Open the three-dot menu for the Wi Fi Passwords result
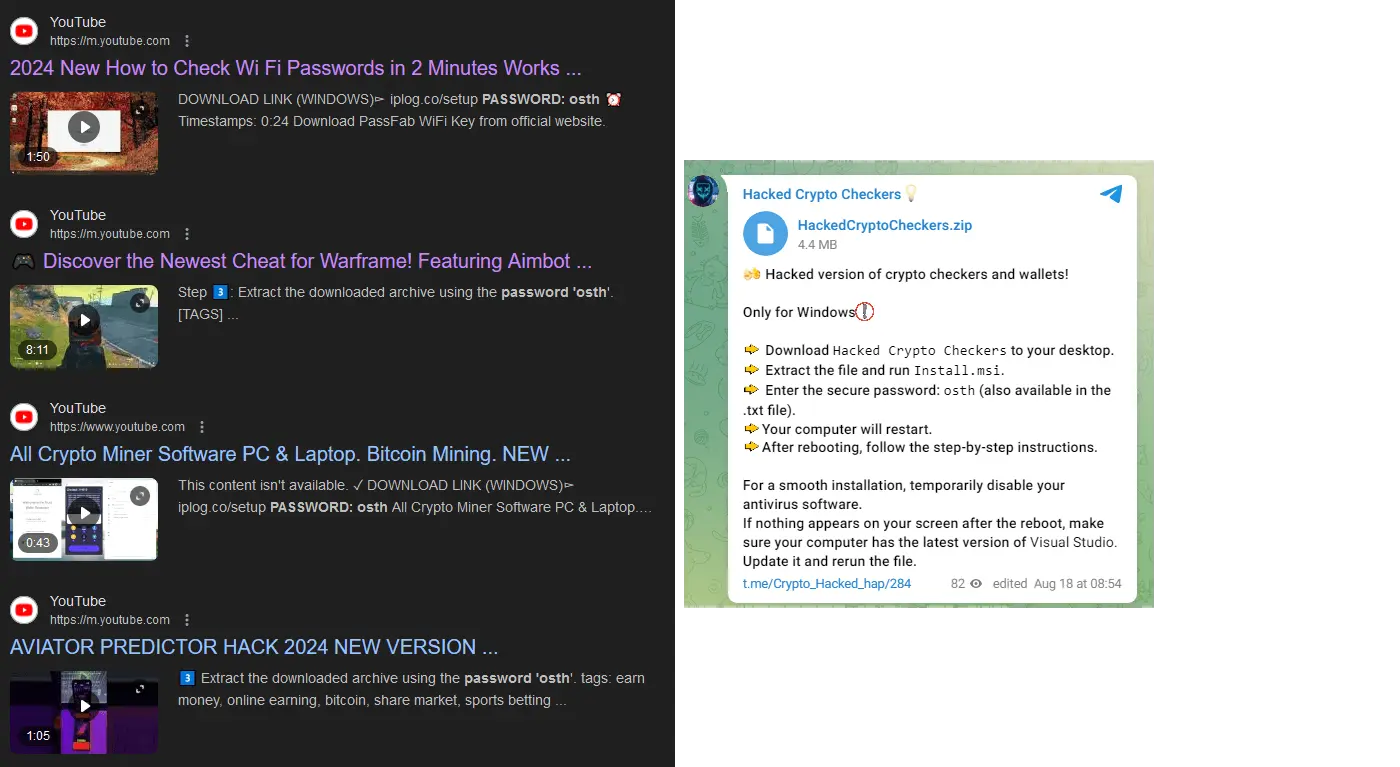The width and height of the screenshot is (1400, 767). (x=187, y=41)
